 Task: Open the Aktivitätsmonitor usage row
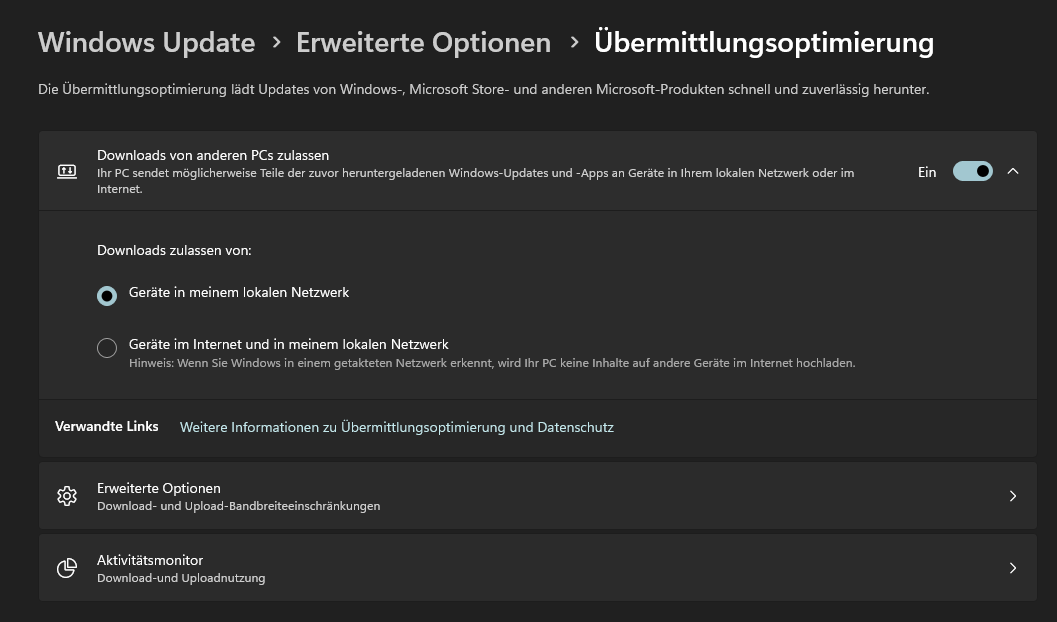tap(537, 568)
